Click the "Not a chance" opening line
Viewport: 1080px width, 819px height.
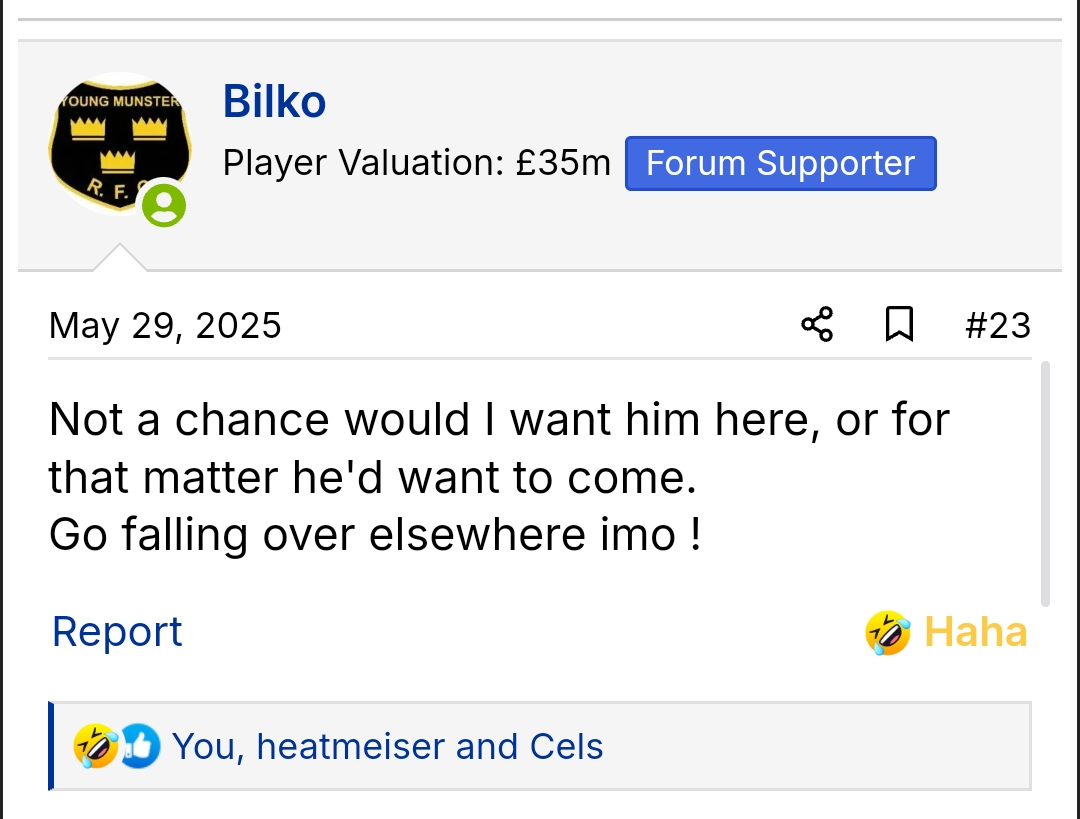click(x=498, y=420)
